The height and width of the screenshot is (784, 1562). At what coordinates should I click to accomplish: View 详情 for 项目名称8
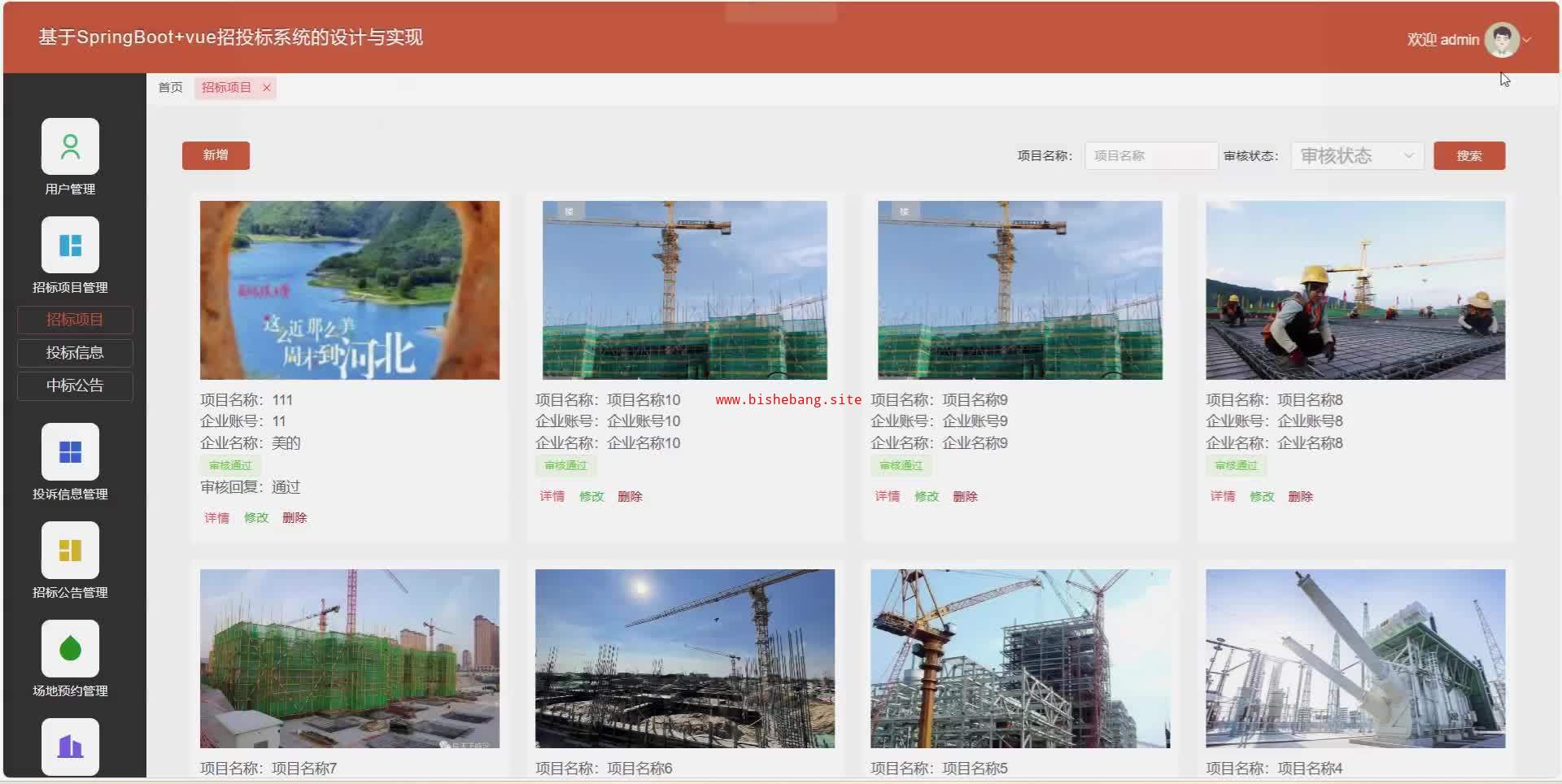point(1222,496)
